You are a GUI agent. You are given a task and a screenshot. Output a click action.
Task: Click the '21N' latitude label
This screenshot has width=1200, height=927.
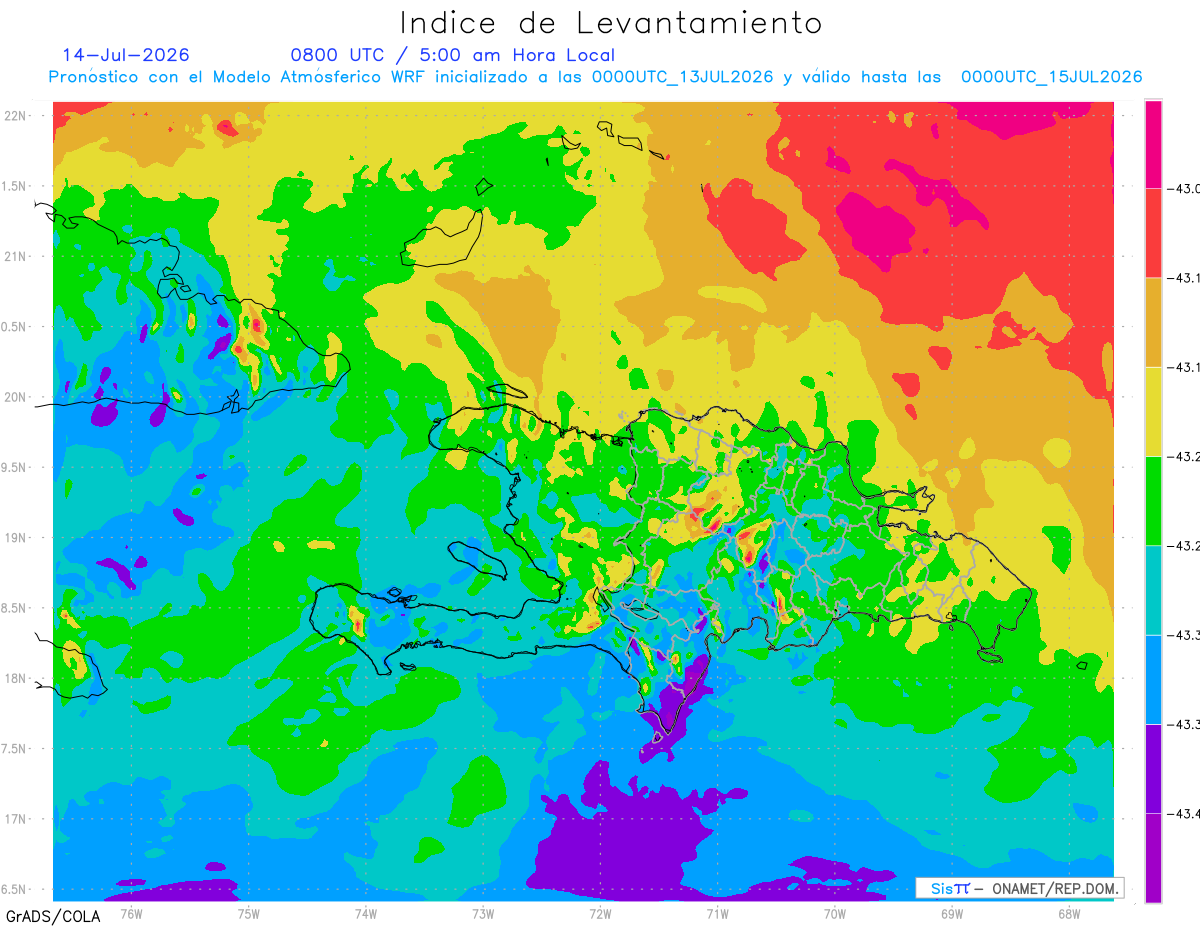[17, 256]
